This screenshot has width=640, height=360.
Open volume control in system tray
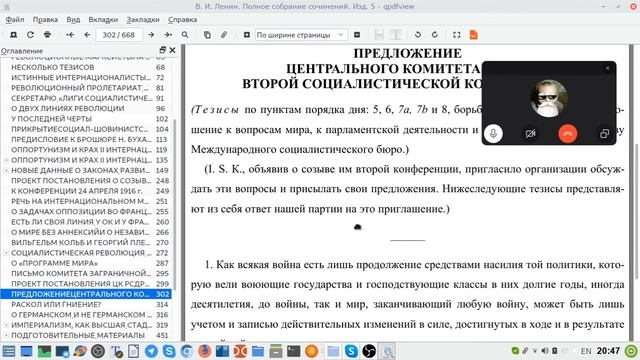point(545,351)
